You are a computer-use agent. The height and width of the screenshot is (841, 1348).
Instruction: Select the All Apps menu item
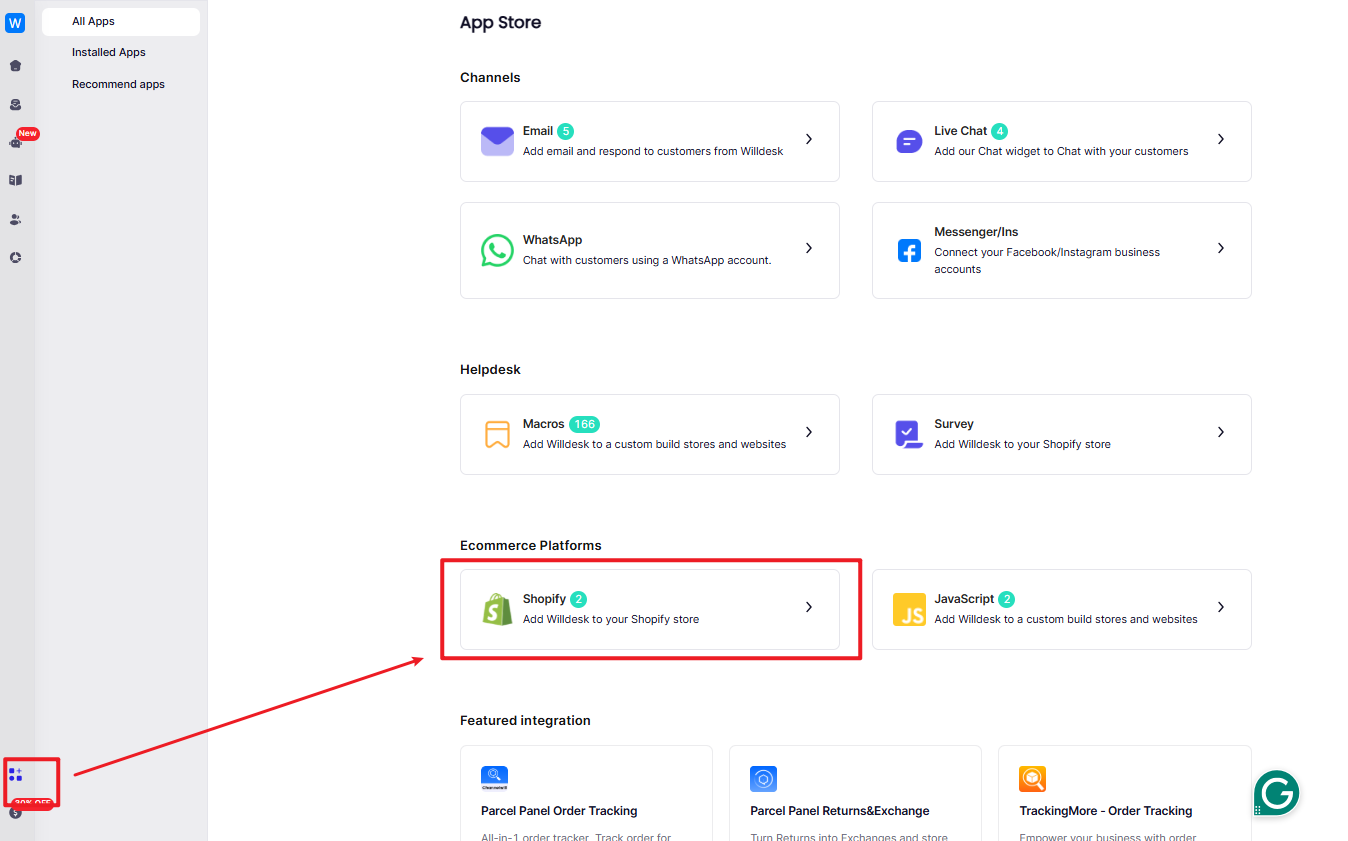tap(121, 21)
